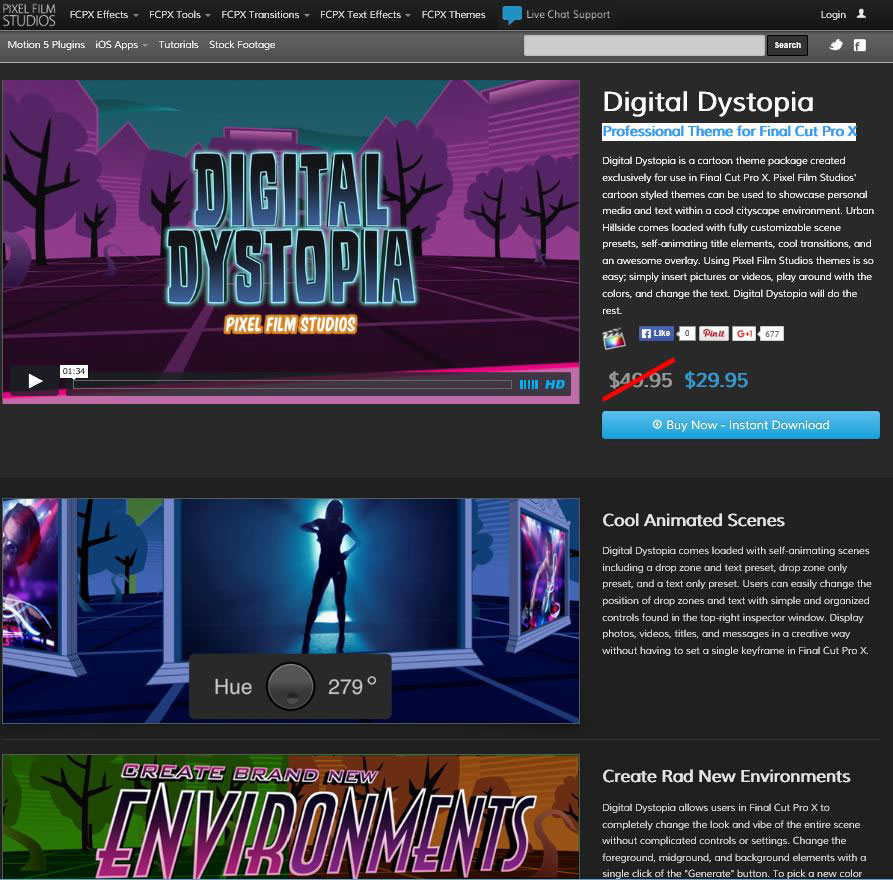The image size is (893, 880).
Task: Focus the search input field
Action: tap(644, 46)
